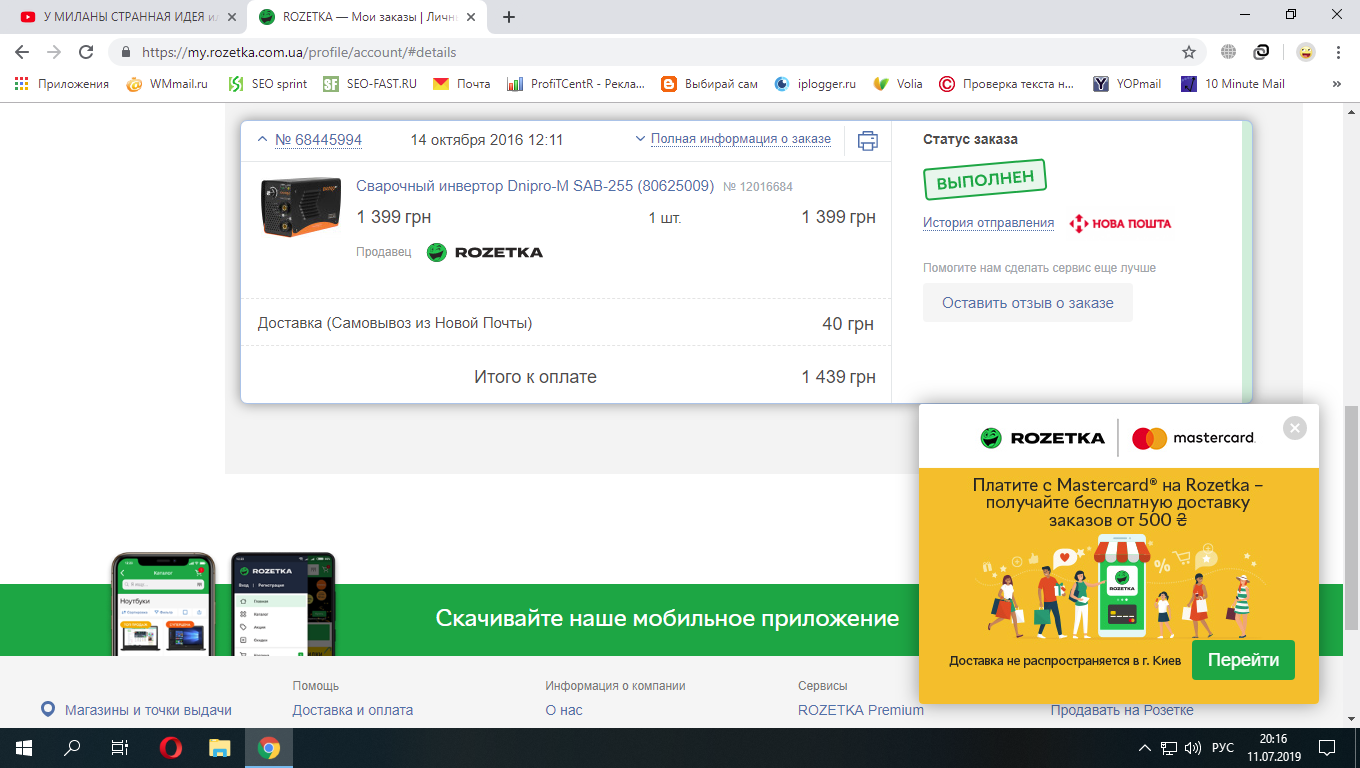The image size is (1360, 768).
Task: Bookmark this page with star icon
Action: [x=1189, y=52]
